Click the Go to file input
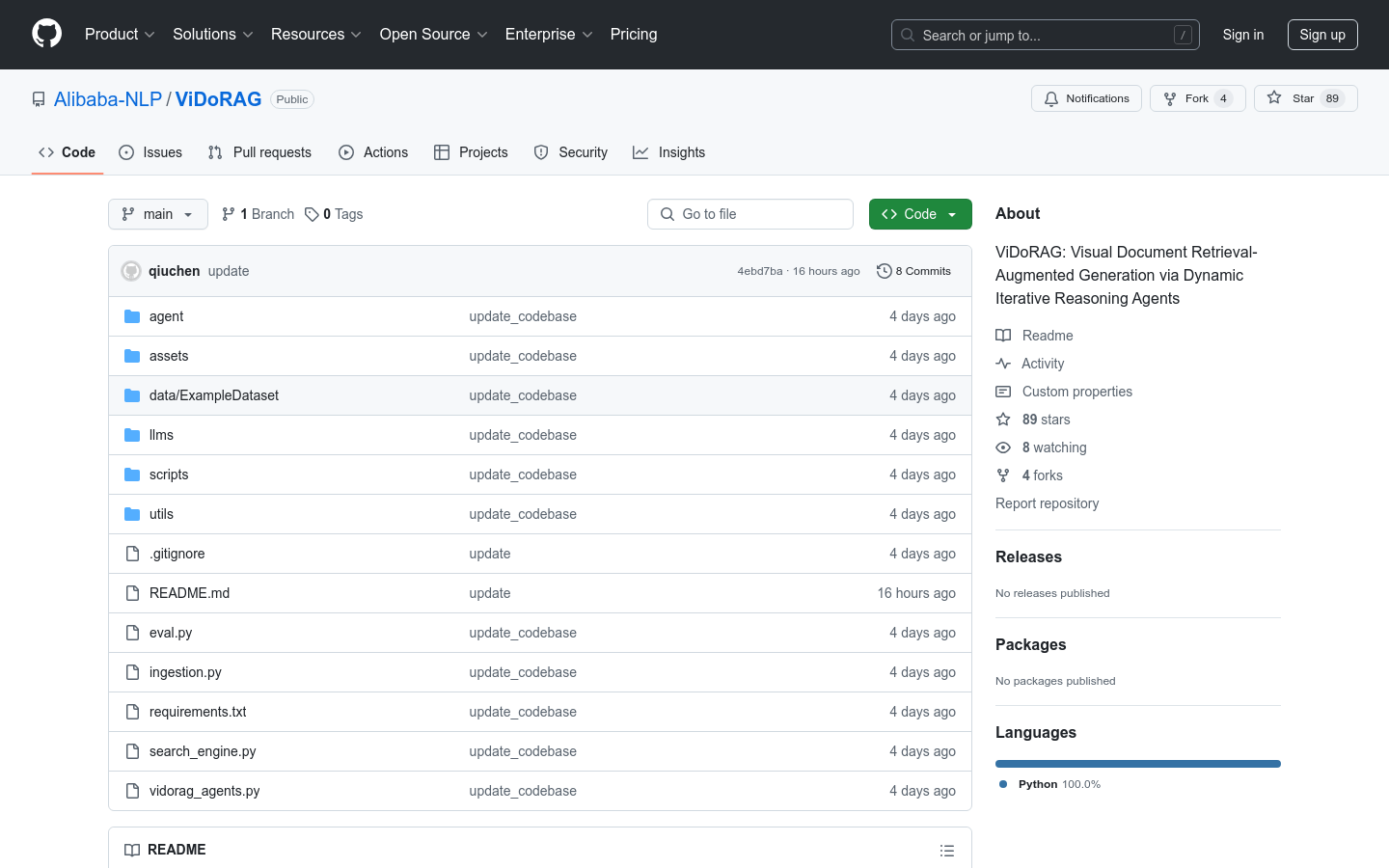 [750, 214]
